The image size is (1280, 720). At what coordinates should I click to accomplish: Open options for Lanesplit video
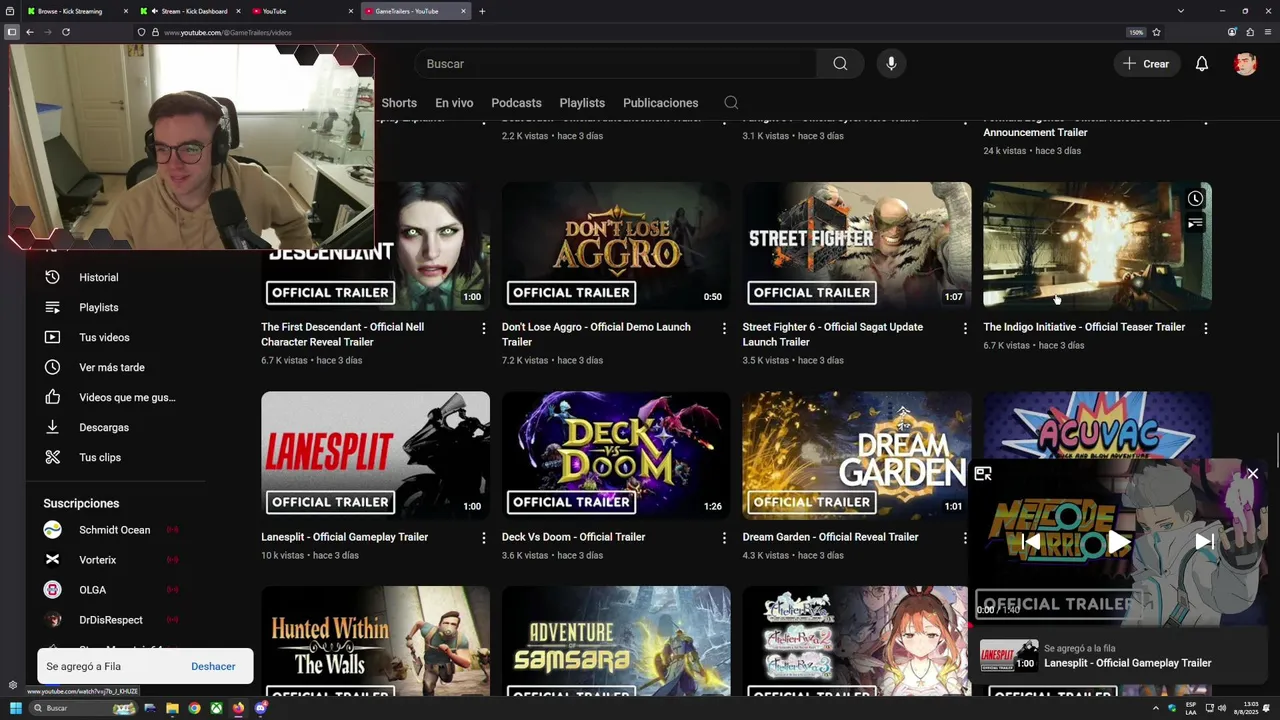[484, 538]
